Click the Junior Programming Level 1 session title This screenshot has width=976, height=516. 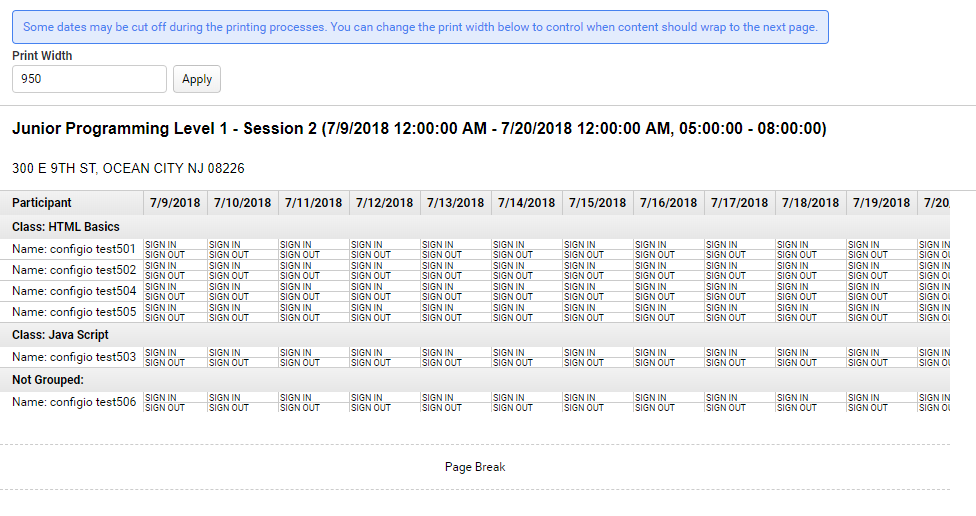(419, 128)
